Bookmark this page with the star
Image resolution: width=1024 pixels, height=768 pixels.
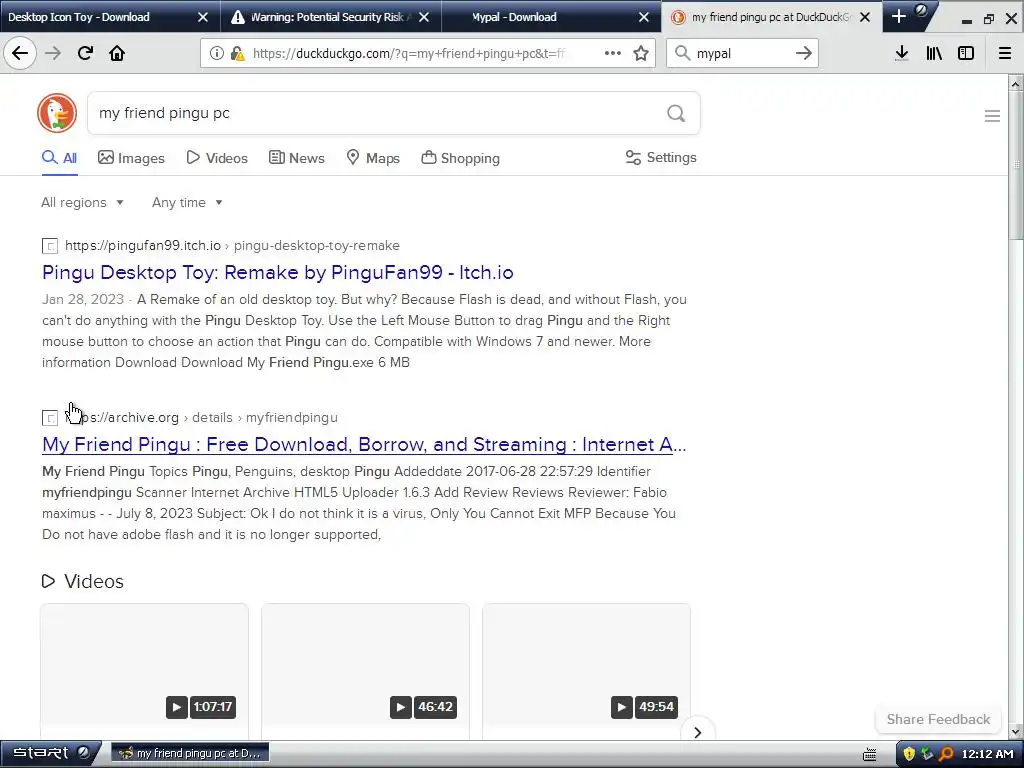point(641,53)
